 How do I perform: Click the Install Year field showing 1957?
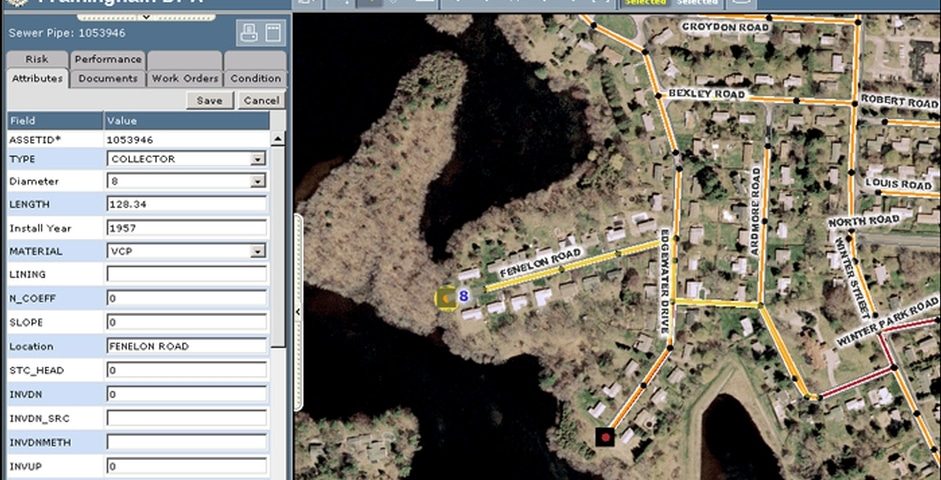pos(187,228)
